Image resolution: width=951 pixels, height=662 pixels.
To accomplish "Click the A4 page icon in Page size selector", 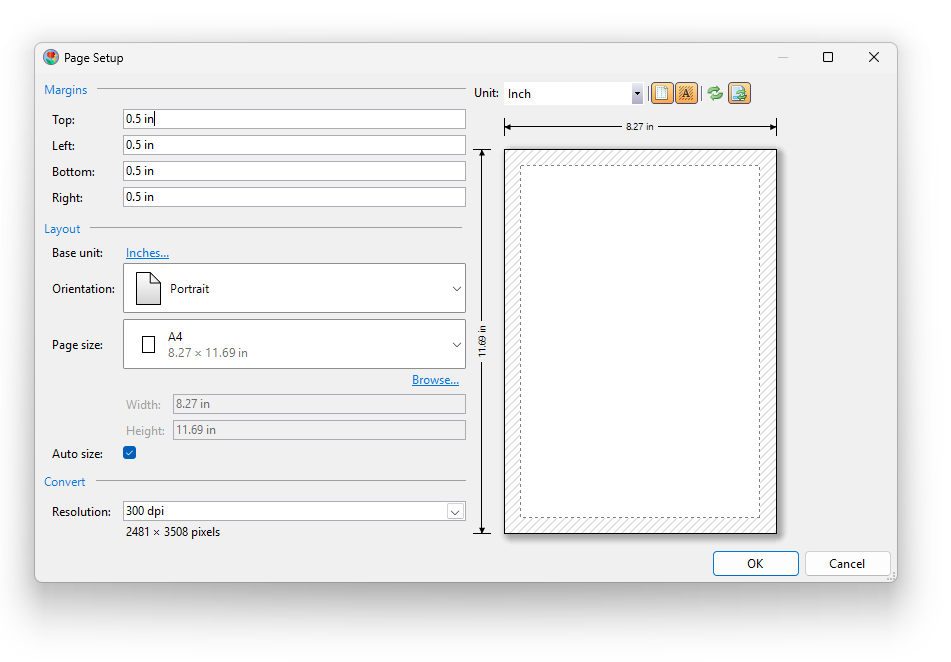I will click(148, 343).
